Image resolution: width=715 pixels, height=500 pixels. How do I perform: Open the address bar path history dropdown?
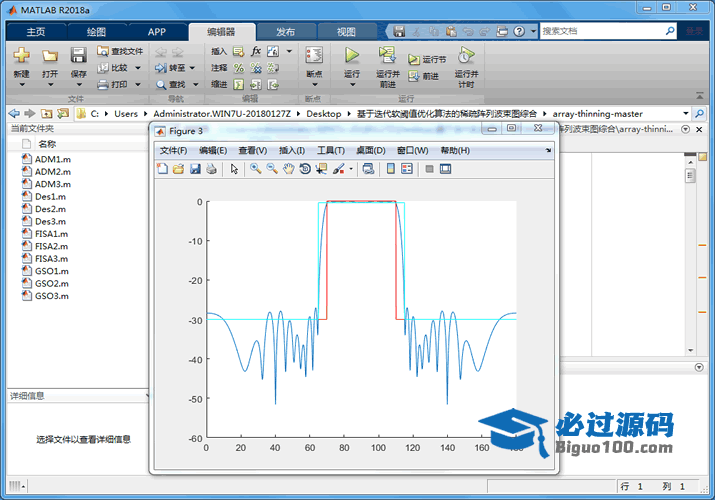685,113
